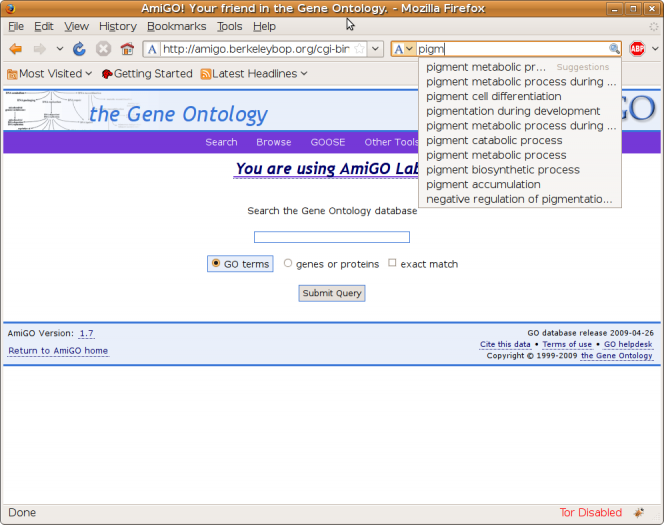Viewport: 664px width, 525px height.
Task: Click the Adblock Plus ABP icon
Action: point(637,49)
